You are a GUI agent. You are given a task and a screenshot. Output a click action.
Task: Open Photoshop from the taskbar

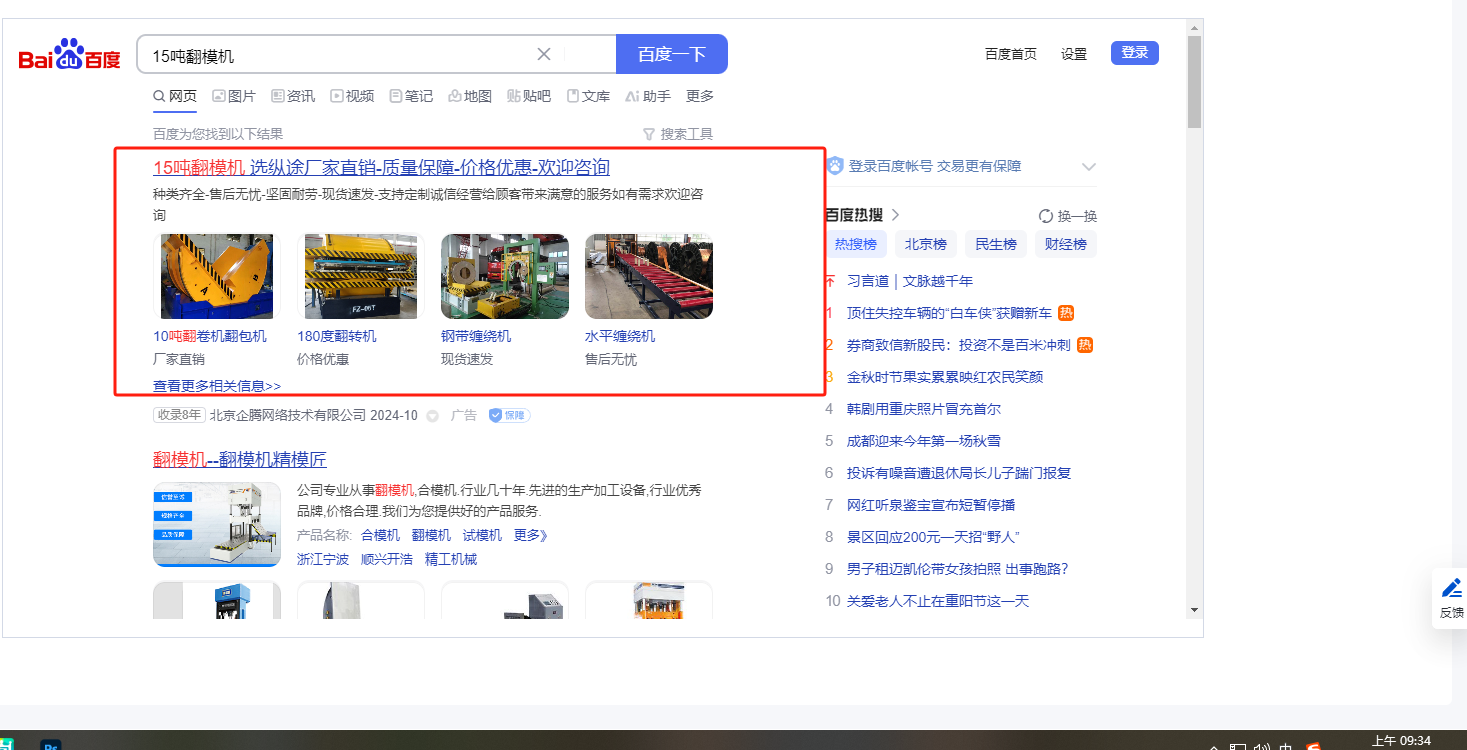tap(51, 745)
